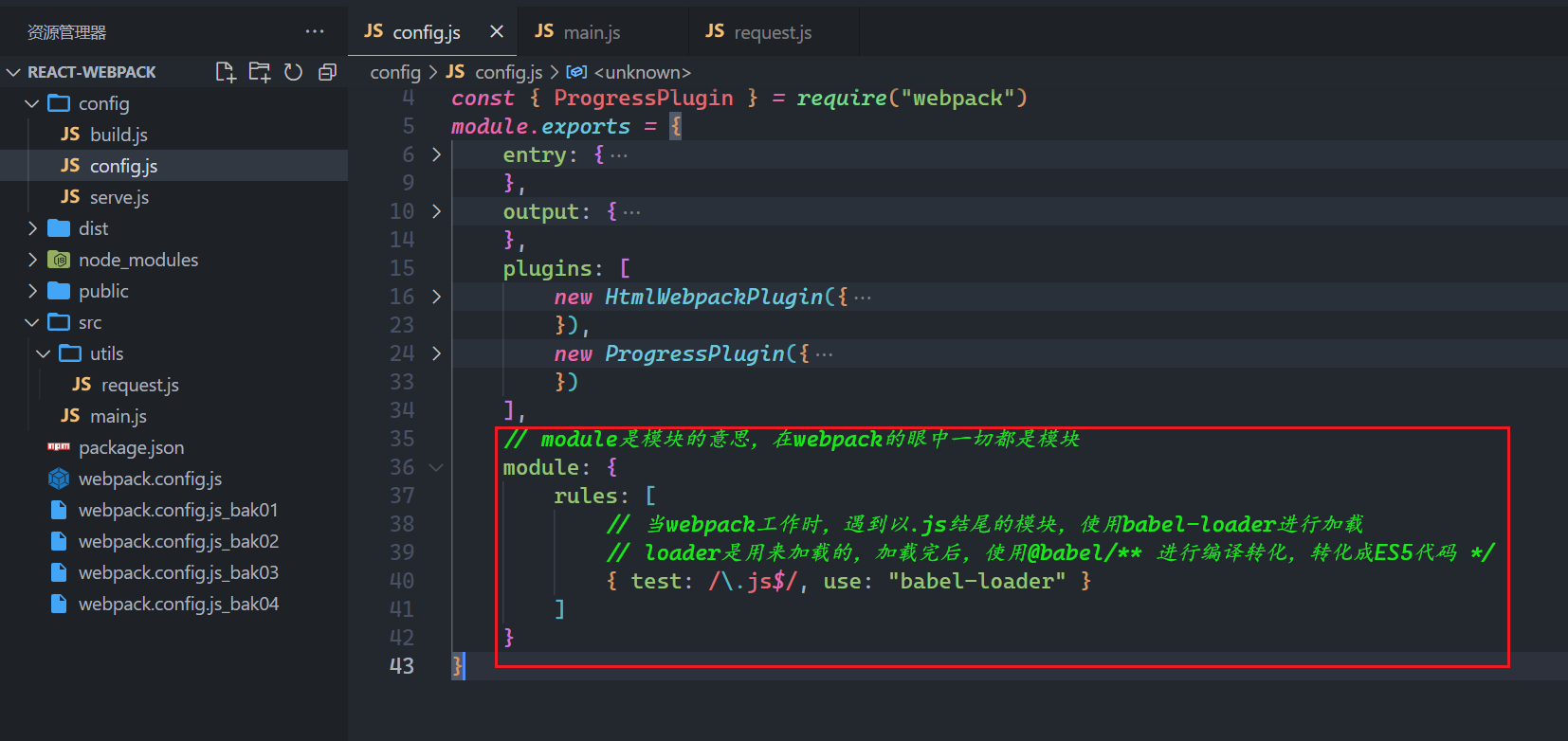Click the config breadcrumb segment
Viewport: 1568px width, 741px height.
click(395, 72)
